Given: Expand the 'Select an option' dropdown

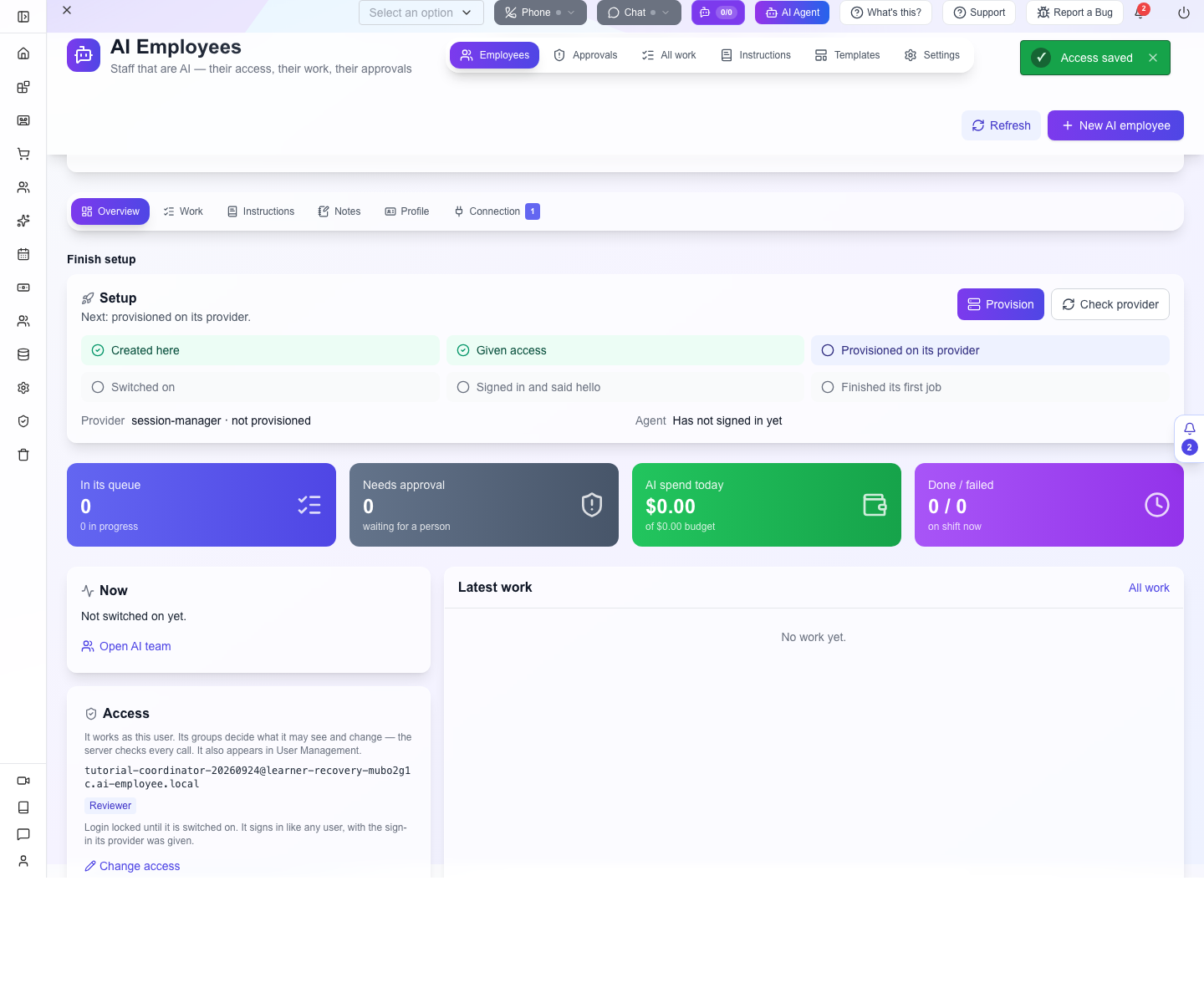Looking at the screenshot, I should (421, 13).
